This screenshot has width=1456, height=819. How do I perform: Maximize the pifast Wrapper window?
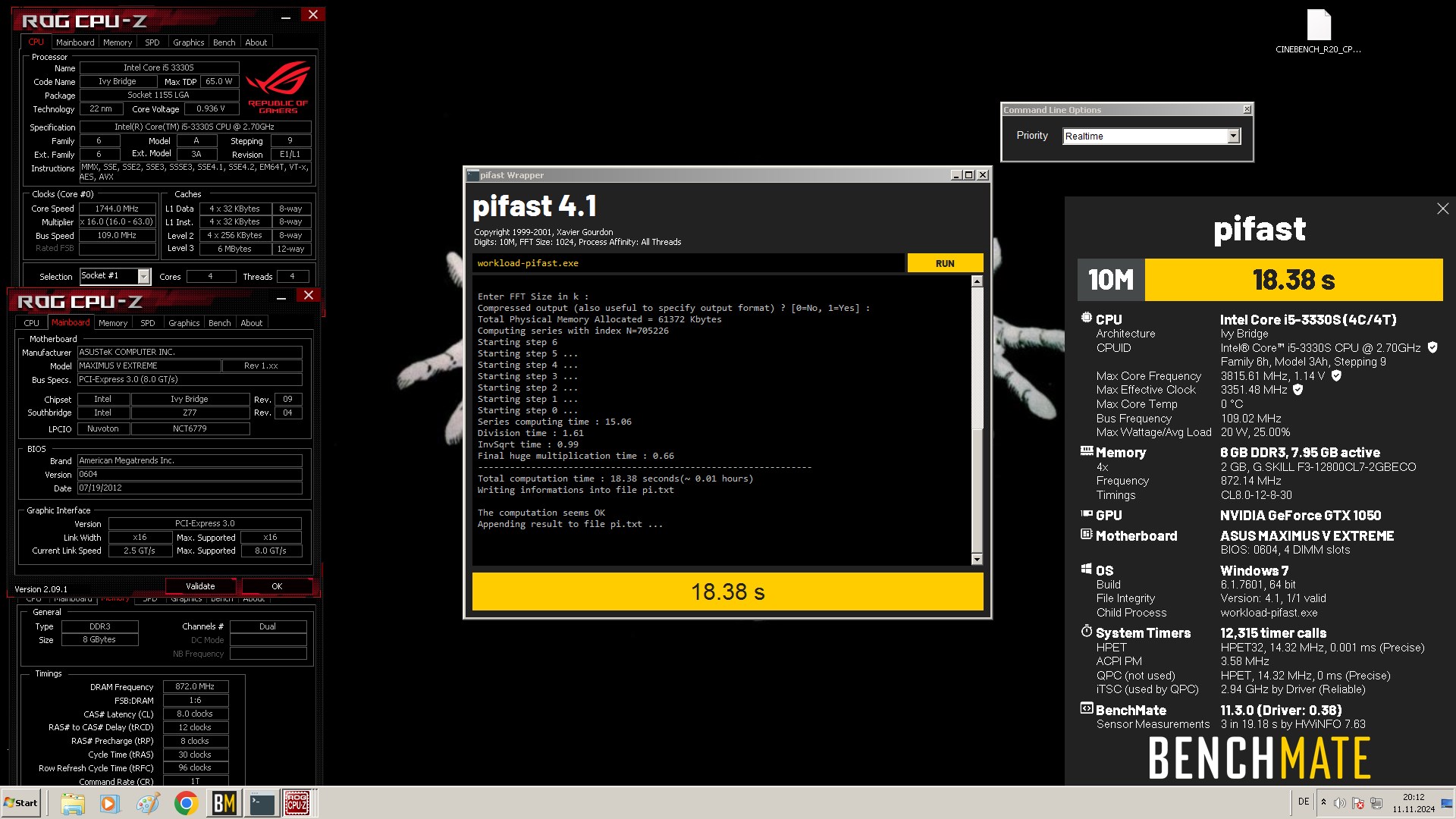pos(968,175)
